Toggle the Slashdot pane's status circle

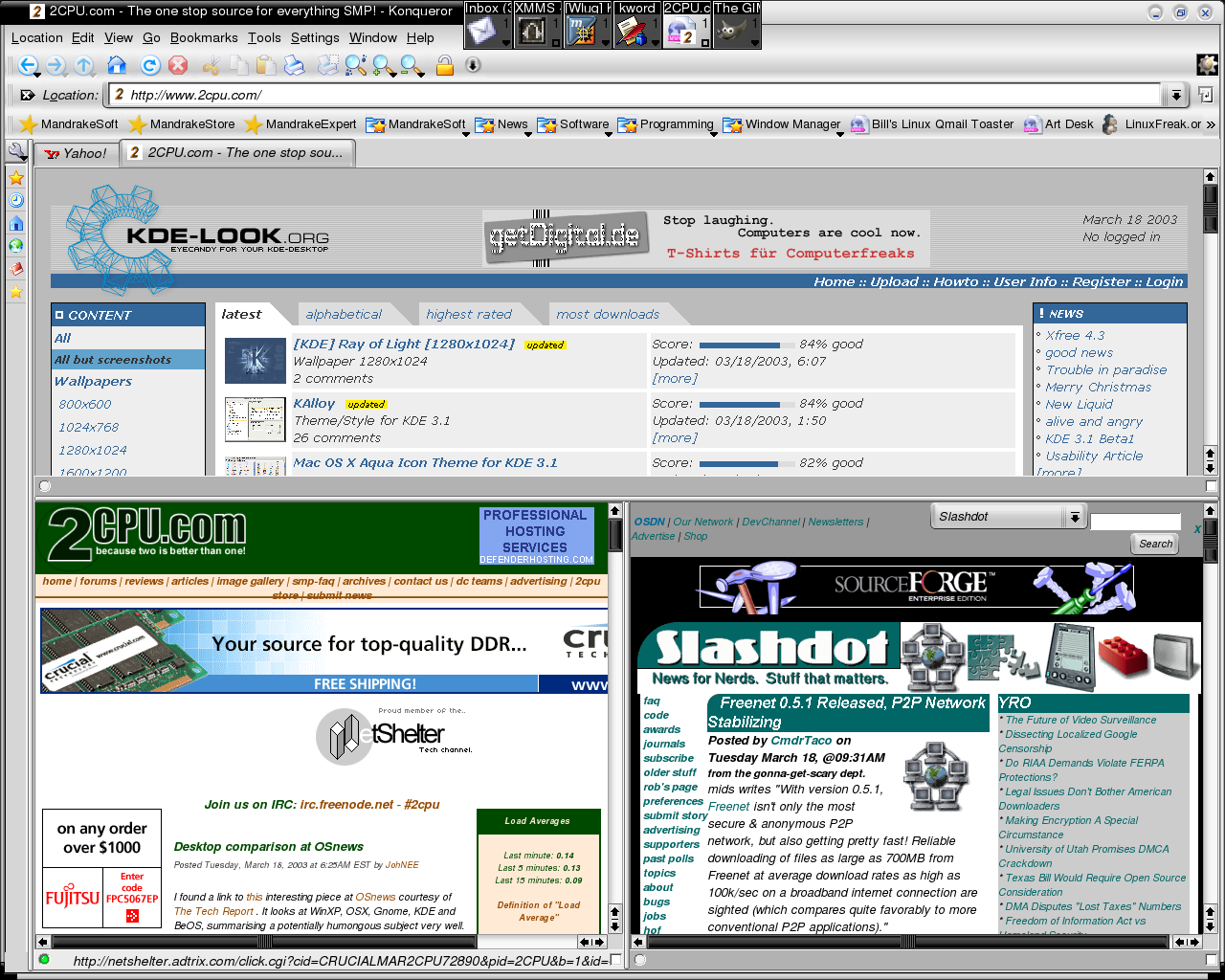pyautogui.click(x=640, y=960)
